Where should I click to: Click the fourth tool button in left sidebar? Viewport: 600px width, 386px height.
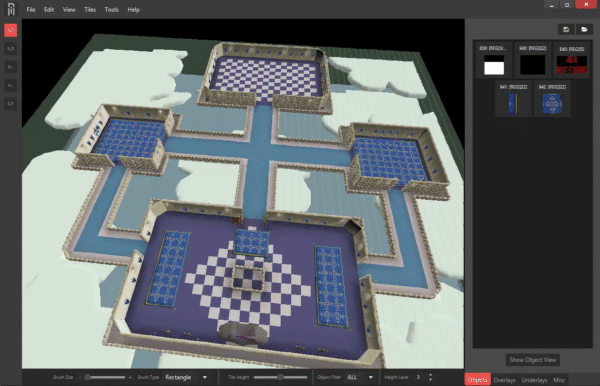tap(11, 85)
